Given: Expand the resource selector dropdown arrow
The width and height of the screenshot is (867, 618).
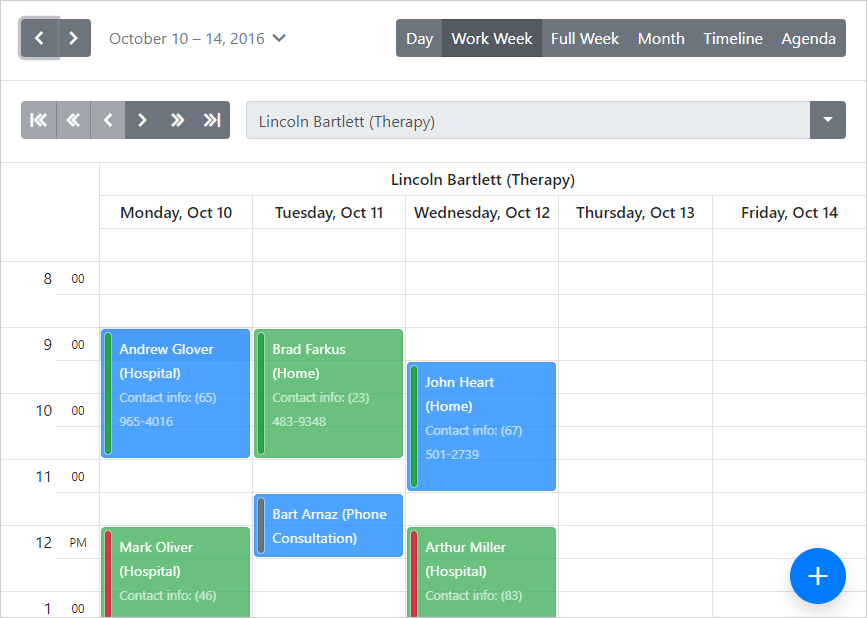Looking at the screenshot, I should [x=827, y=120].
